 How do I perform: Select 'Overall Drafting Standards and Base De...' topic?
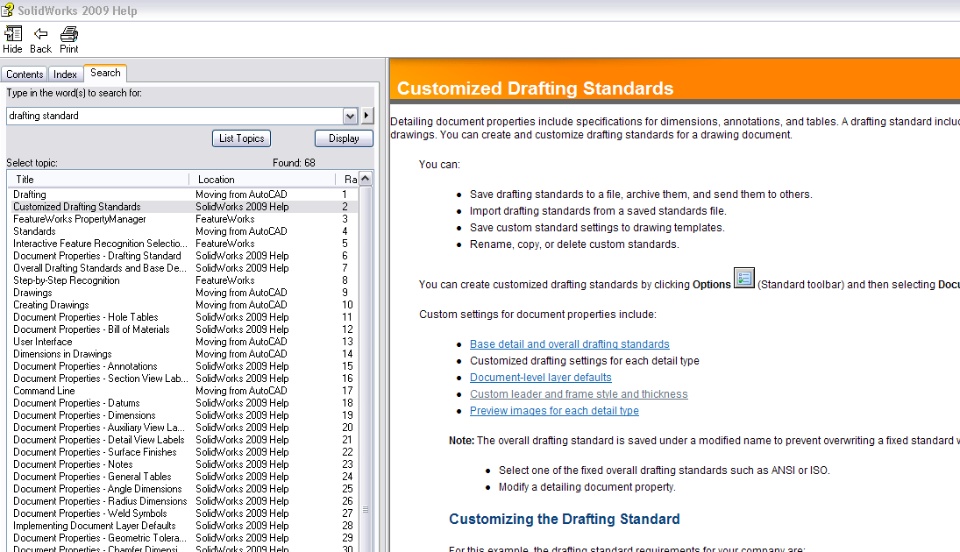[184, 267]
